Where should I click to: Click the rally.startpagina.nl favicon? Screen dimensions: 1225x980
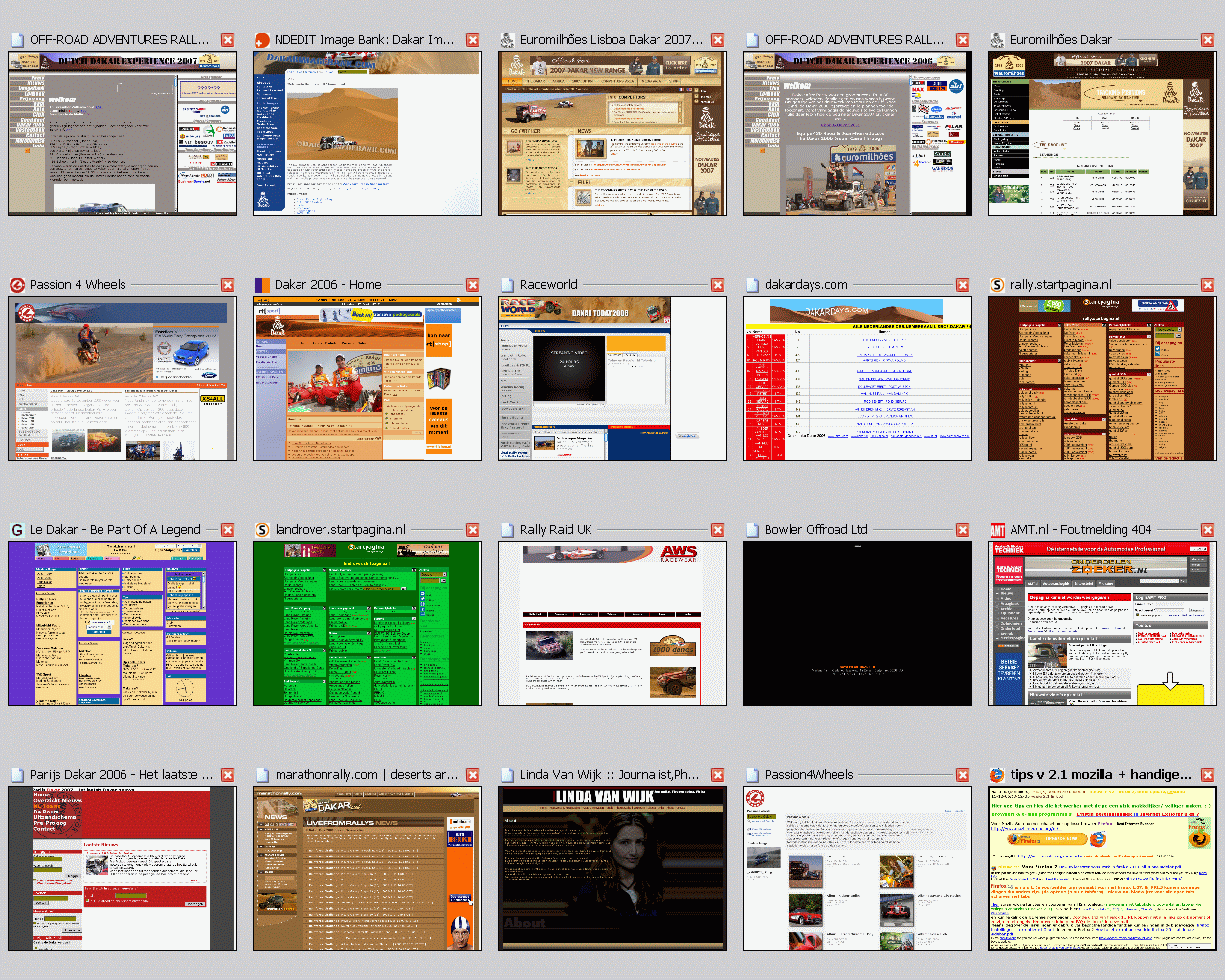coord(997,285)
